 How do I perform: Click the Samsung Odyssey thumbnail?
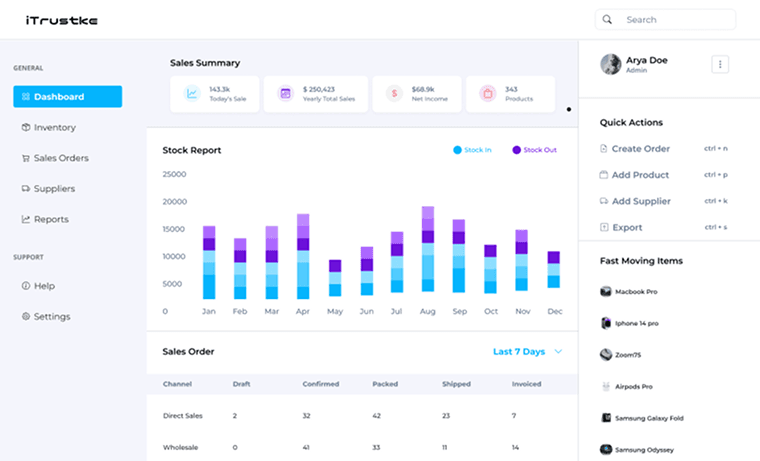[x=606, y=449]
